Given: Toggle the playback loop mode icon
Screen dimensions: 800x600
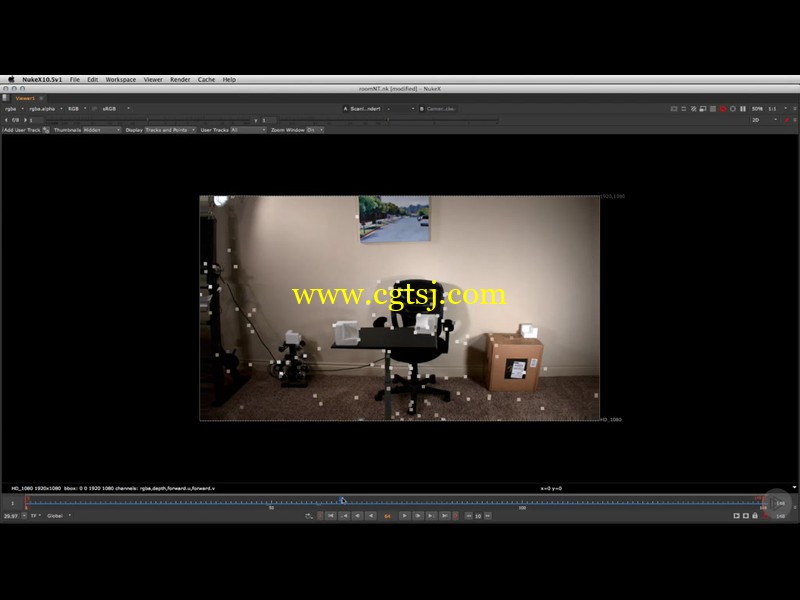Looking at the screenshot, I should coord(309,516).
